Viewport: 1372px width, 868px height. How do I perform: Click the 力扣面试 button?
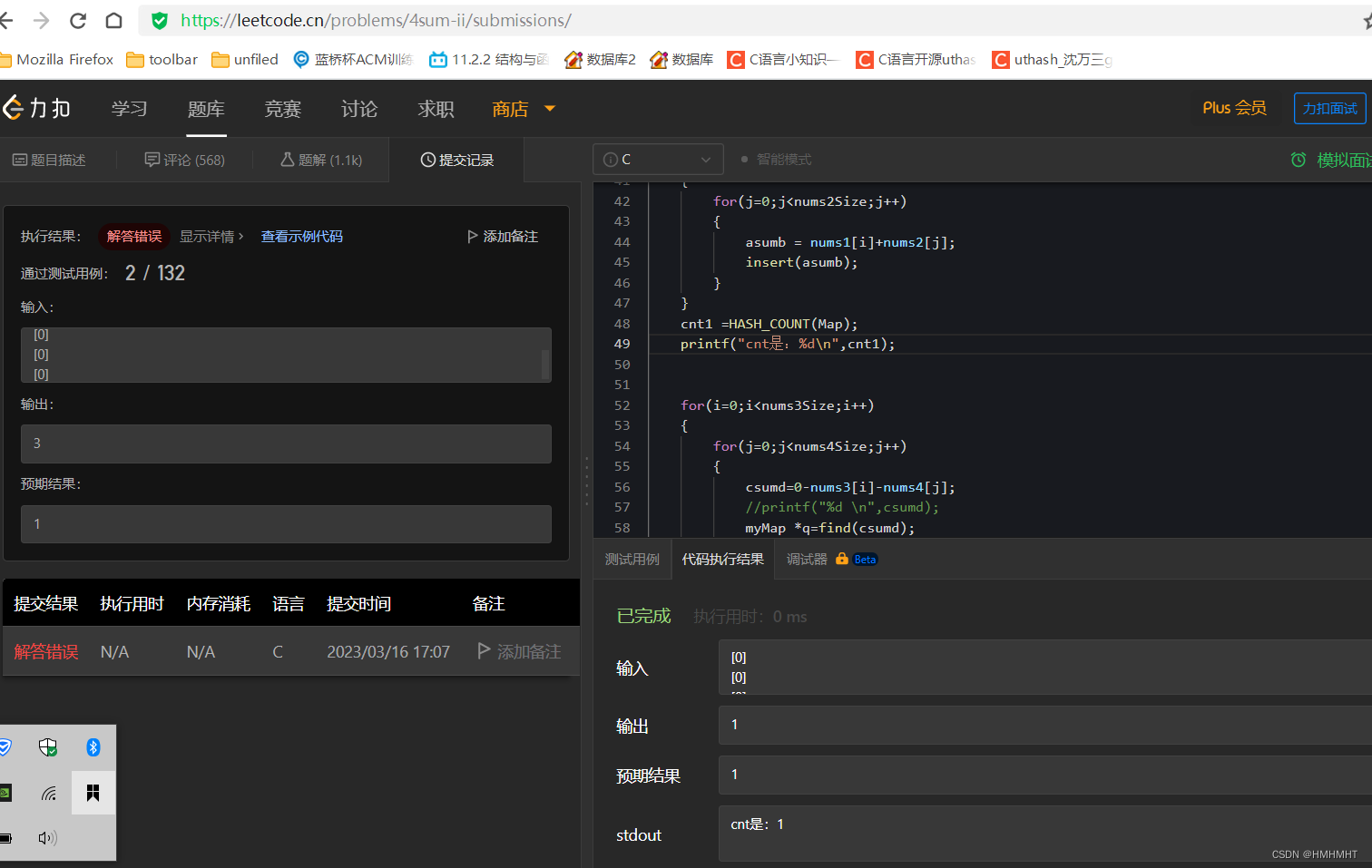[x=1330, y=109]
